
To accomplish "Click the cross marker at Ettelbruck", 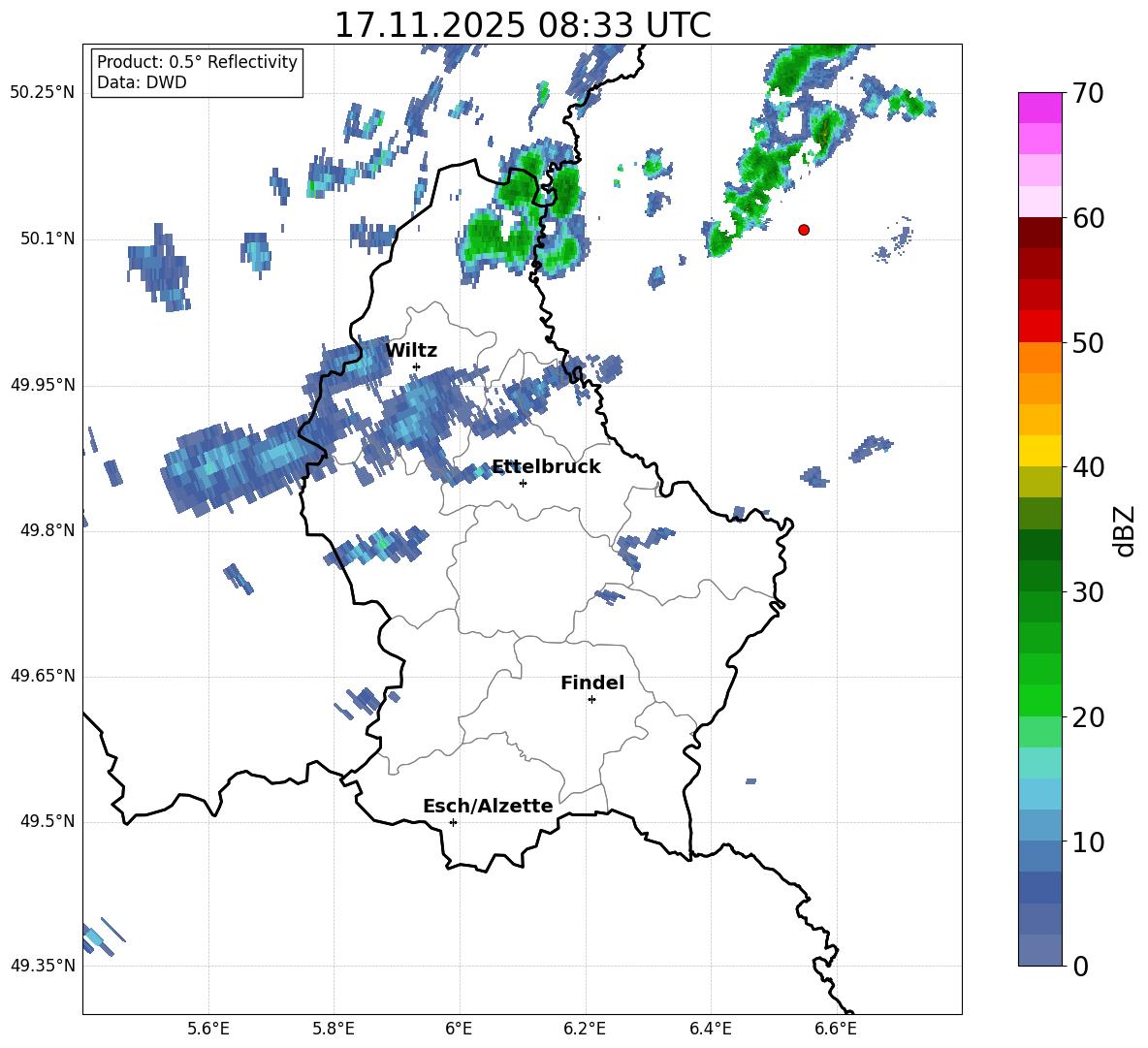I will (x=523, y=483).
